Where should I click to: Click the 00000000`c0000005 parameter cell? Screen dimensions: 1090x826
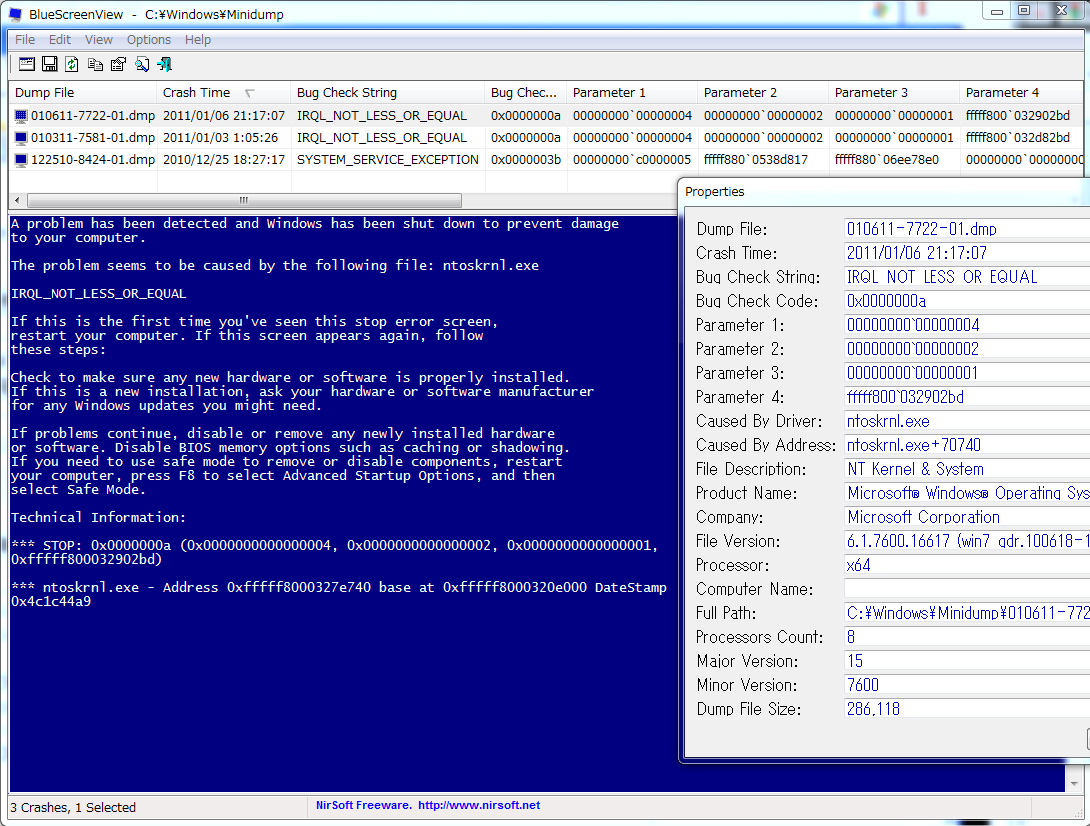coord(632,160)
